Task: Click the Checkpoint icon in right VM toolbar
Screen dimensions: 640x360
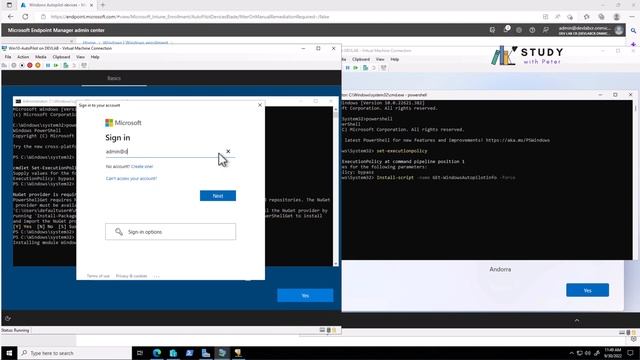Action: pos(365,68)
